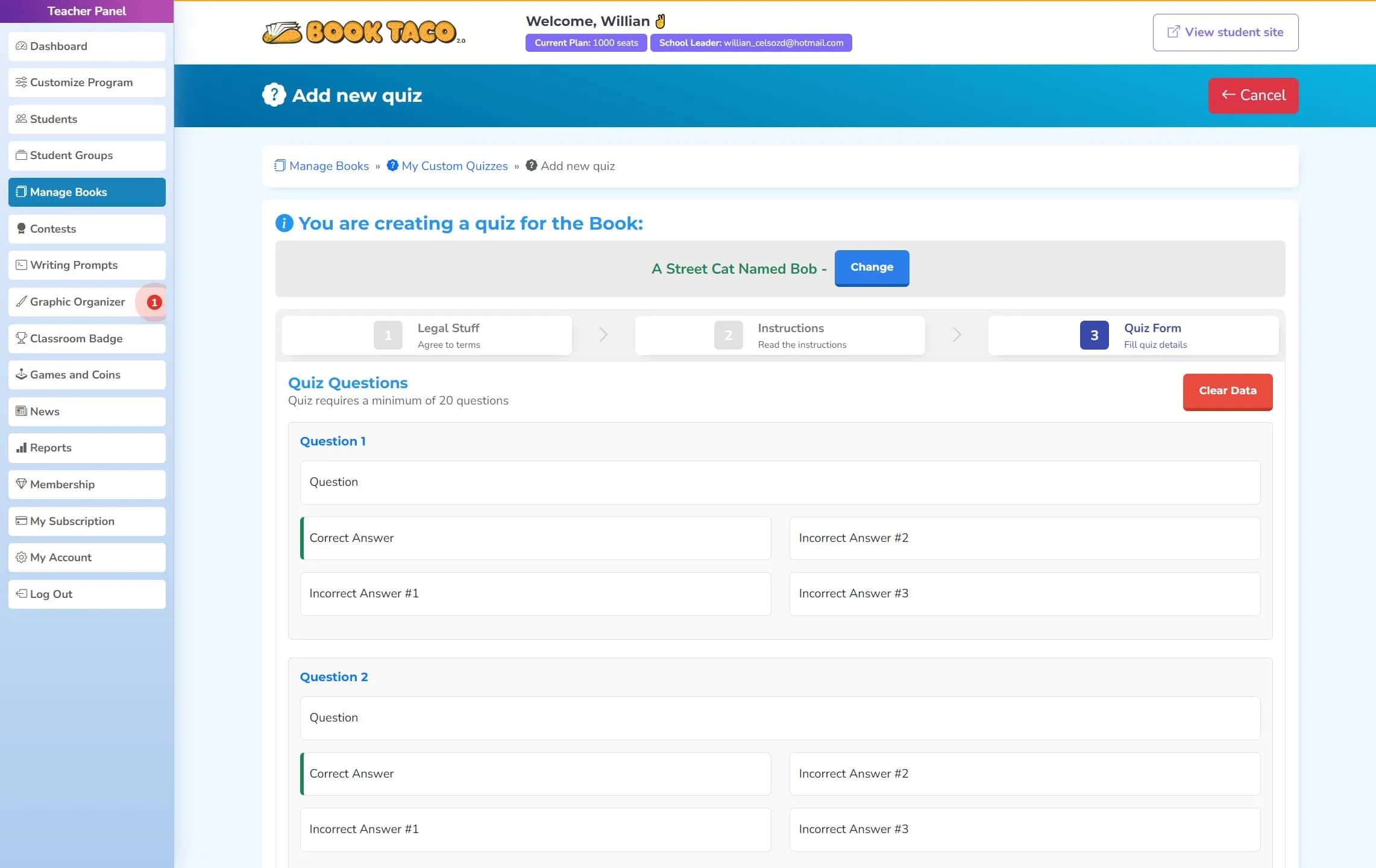The width and height of the screenshot is (1376, 868).
Task: Click the Dashboard gauge icon in sidebar
Action: tap(21, 46)
